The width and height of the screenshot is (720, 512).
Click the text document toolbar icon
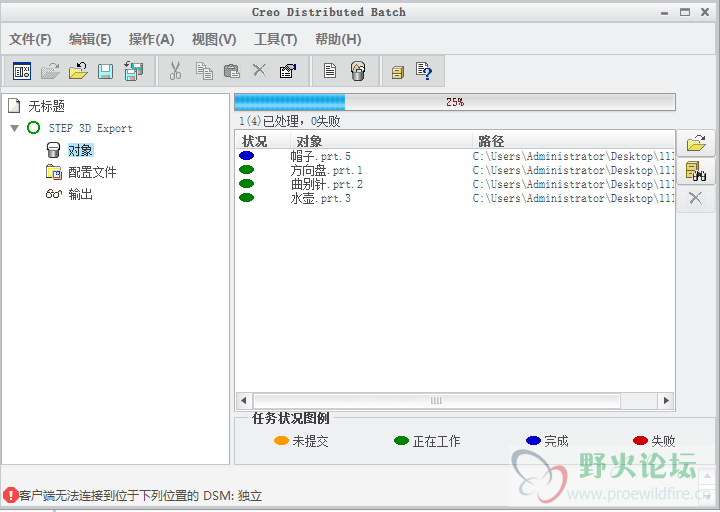coord(330,71)
